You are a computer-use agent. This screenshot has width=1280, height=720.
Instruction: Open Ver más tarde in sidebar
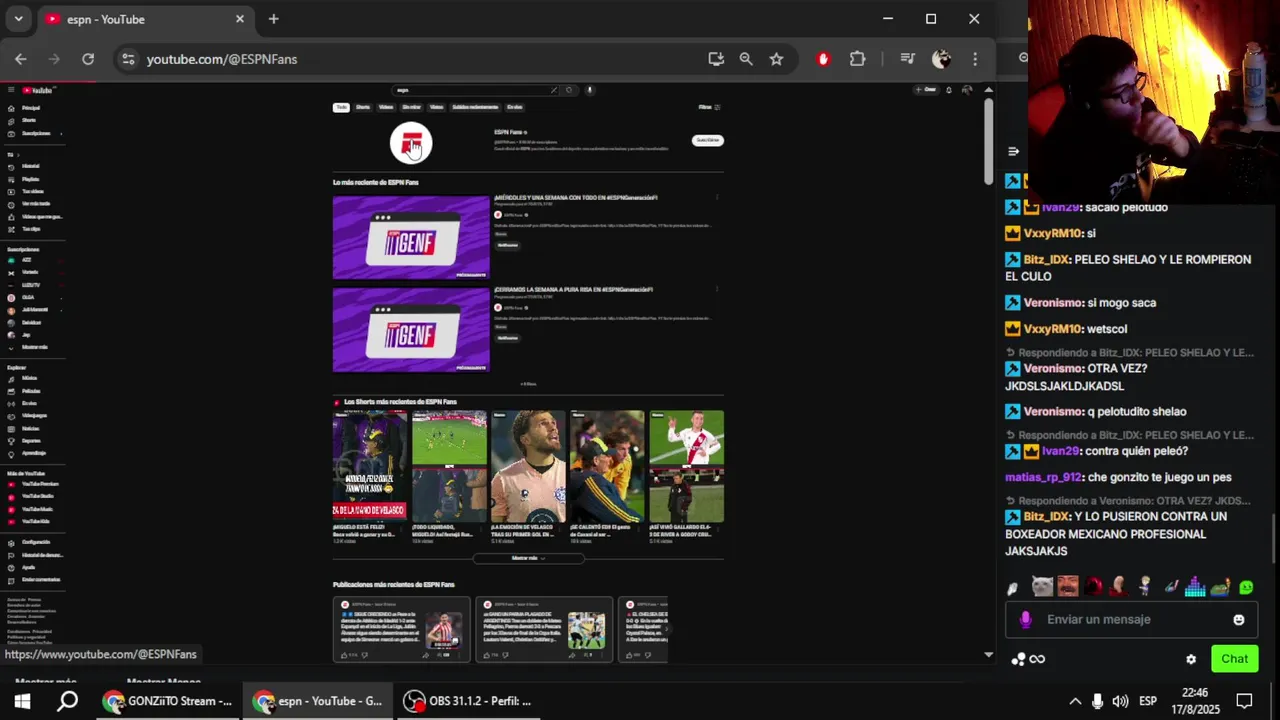[x=35, y=204]
